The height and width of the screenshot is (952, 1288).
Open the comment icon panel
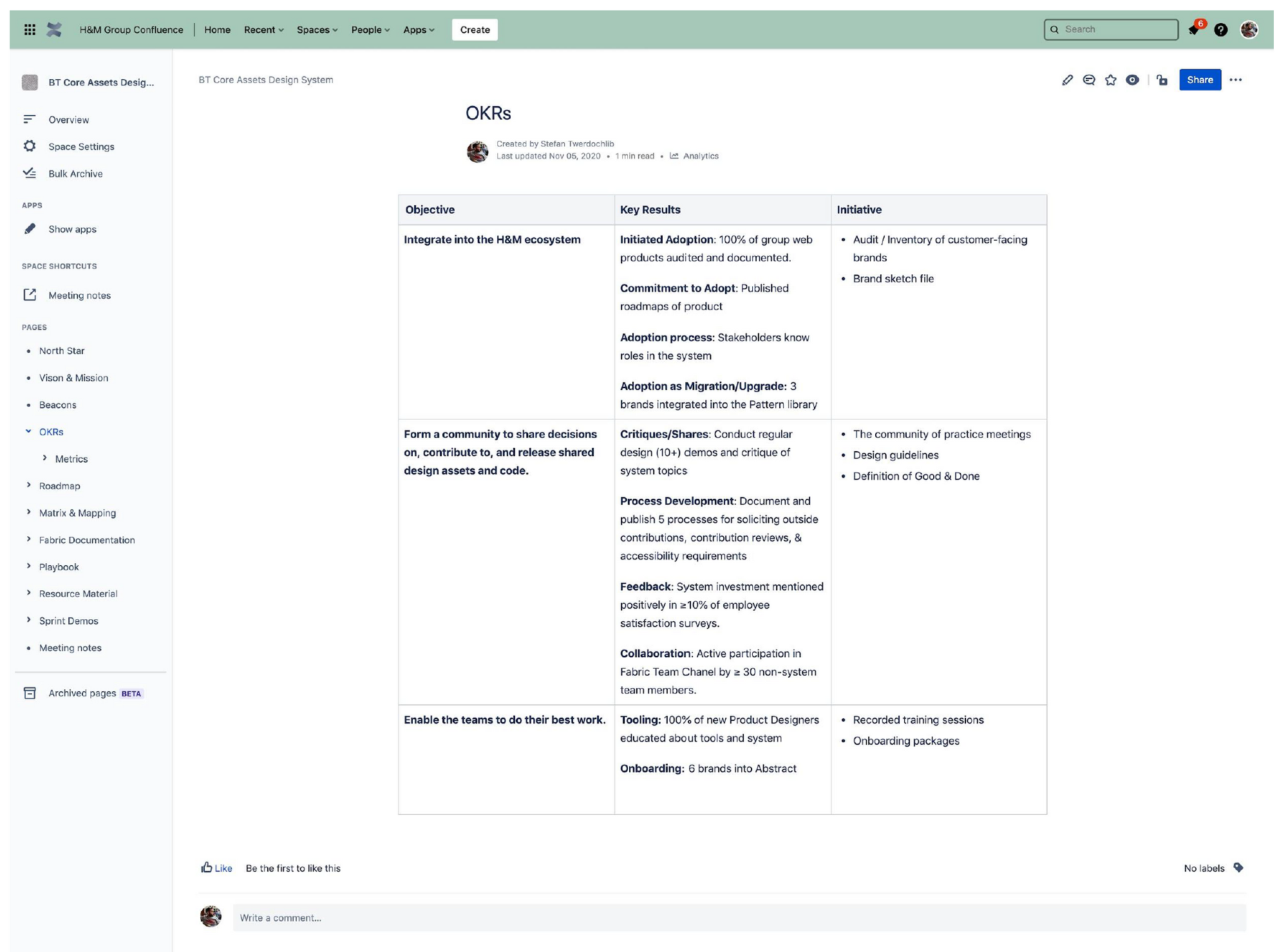pyautogui.click(x=1090, y=80)
